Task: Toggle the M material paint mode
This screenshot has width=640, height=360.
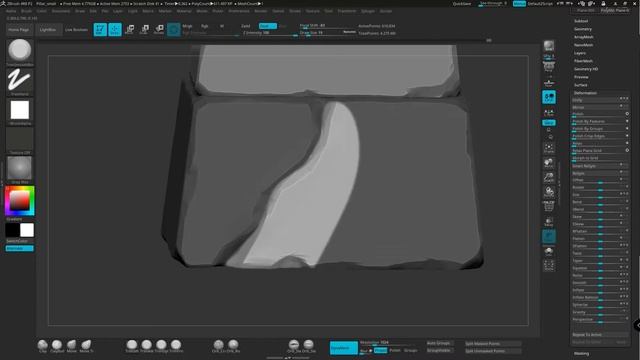Action: [x=222, y=26]
